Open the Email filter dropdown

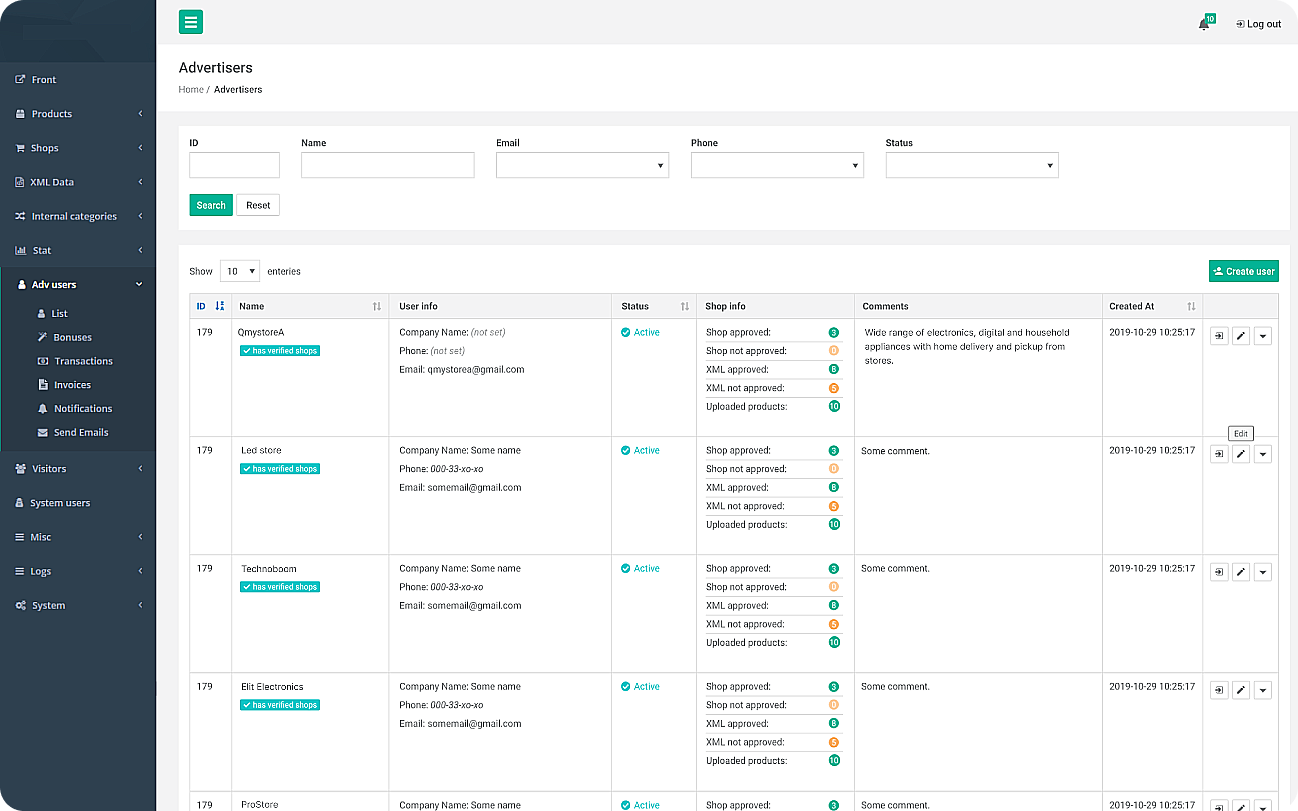tap(582, 165)
